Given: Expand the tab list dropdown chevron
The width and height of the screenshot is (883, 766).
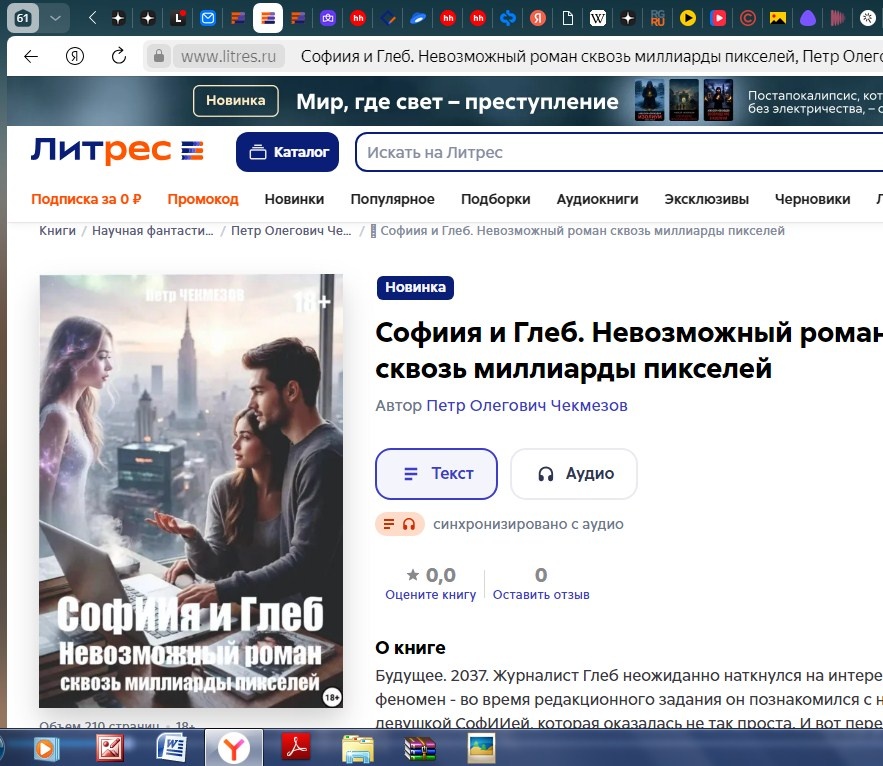Looking at the screenshot, I should (x=55, y=18).
